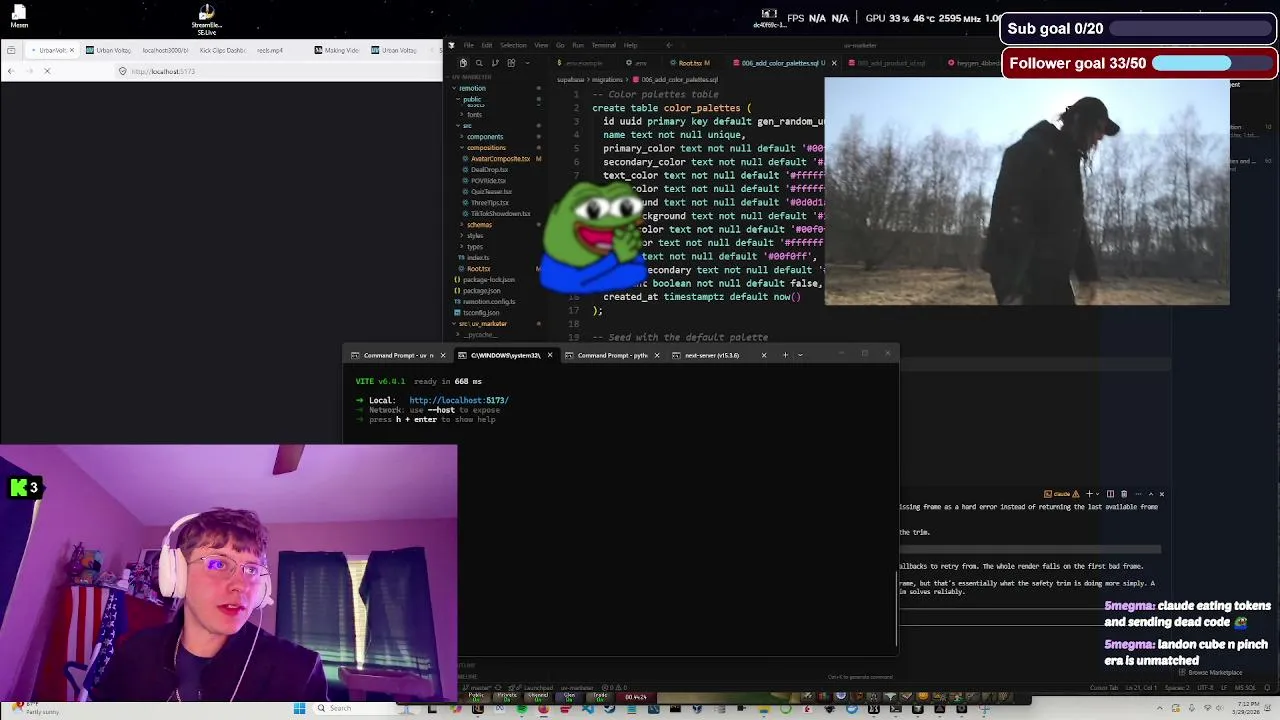Click the migrations breadcrumb segment

(x=606, y=79)
